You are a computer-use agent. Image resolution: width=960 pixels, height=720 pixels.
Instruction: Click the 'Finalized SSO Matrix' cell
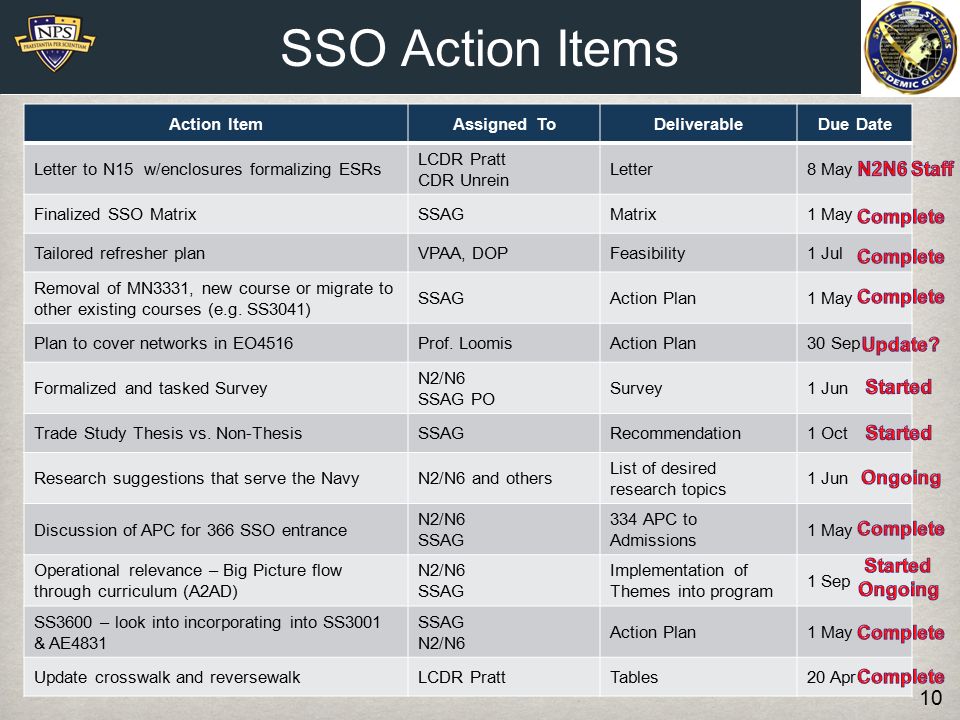coord(216,214)
